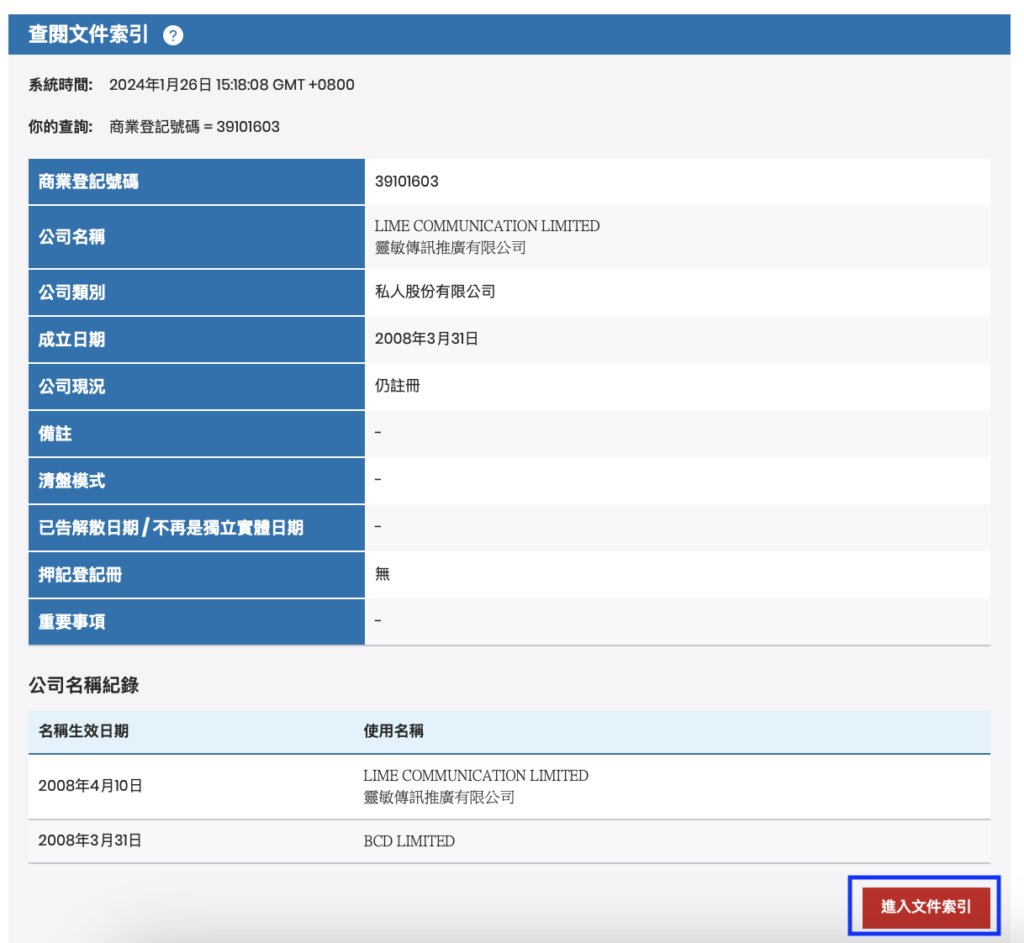Click the 成立日期 row label

coord(72,339)
